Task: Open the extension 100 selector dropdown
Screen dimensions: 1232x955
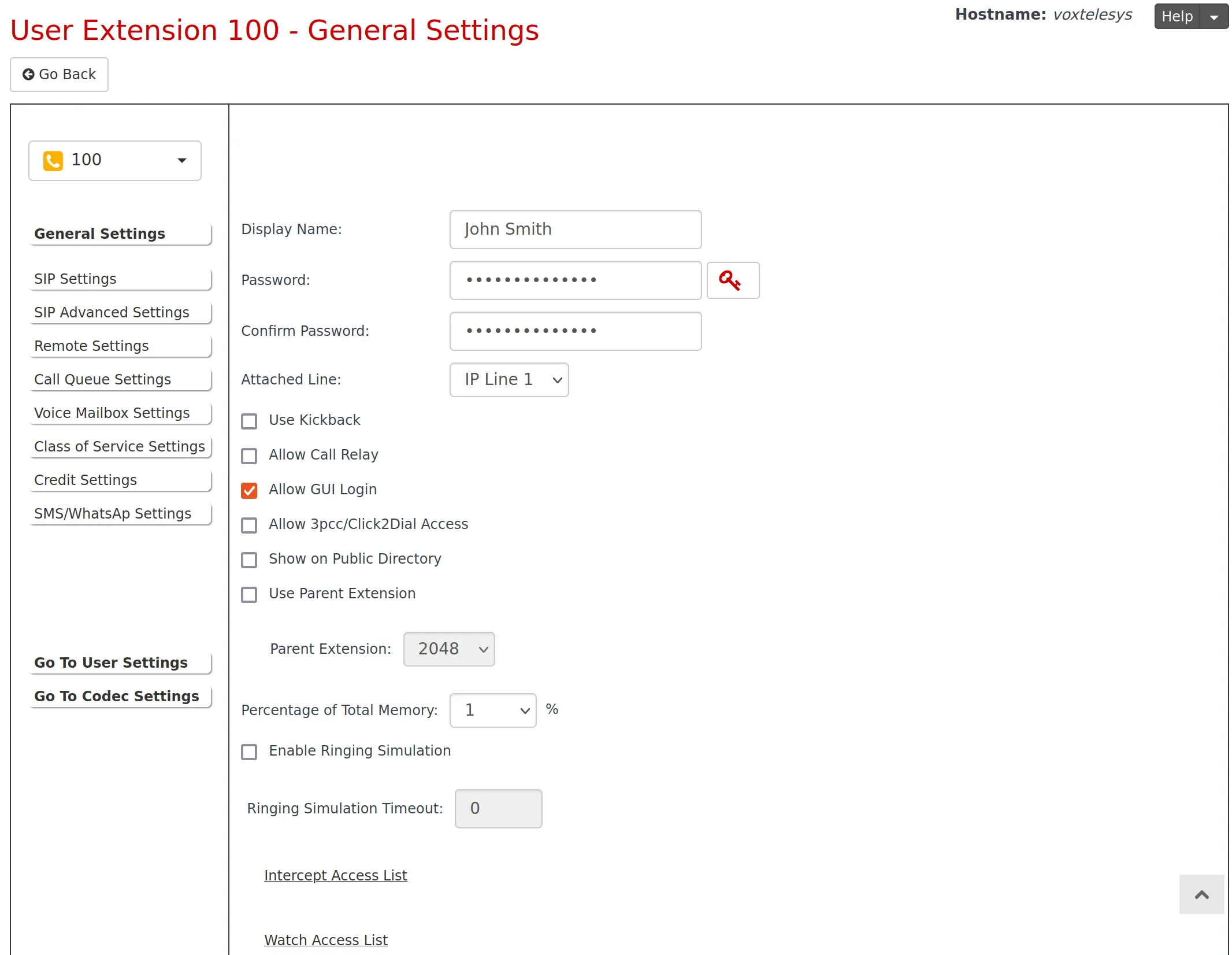Action: click(181, 160)
